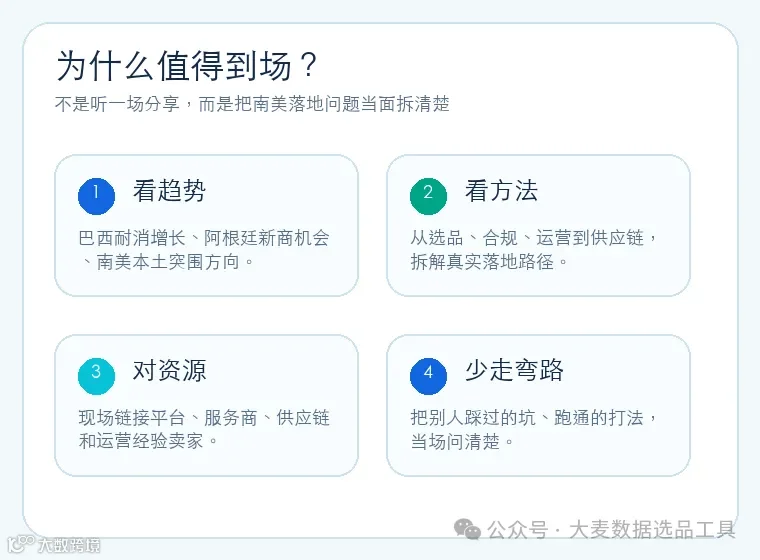
Task: Click the WeChat logo icon
Action: tap(467, 529)
